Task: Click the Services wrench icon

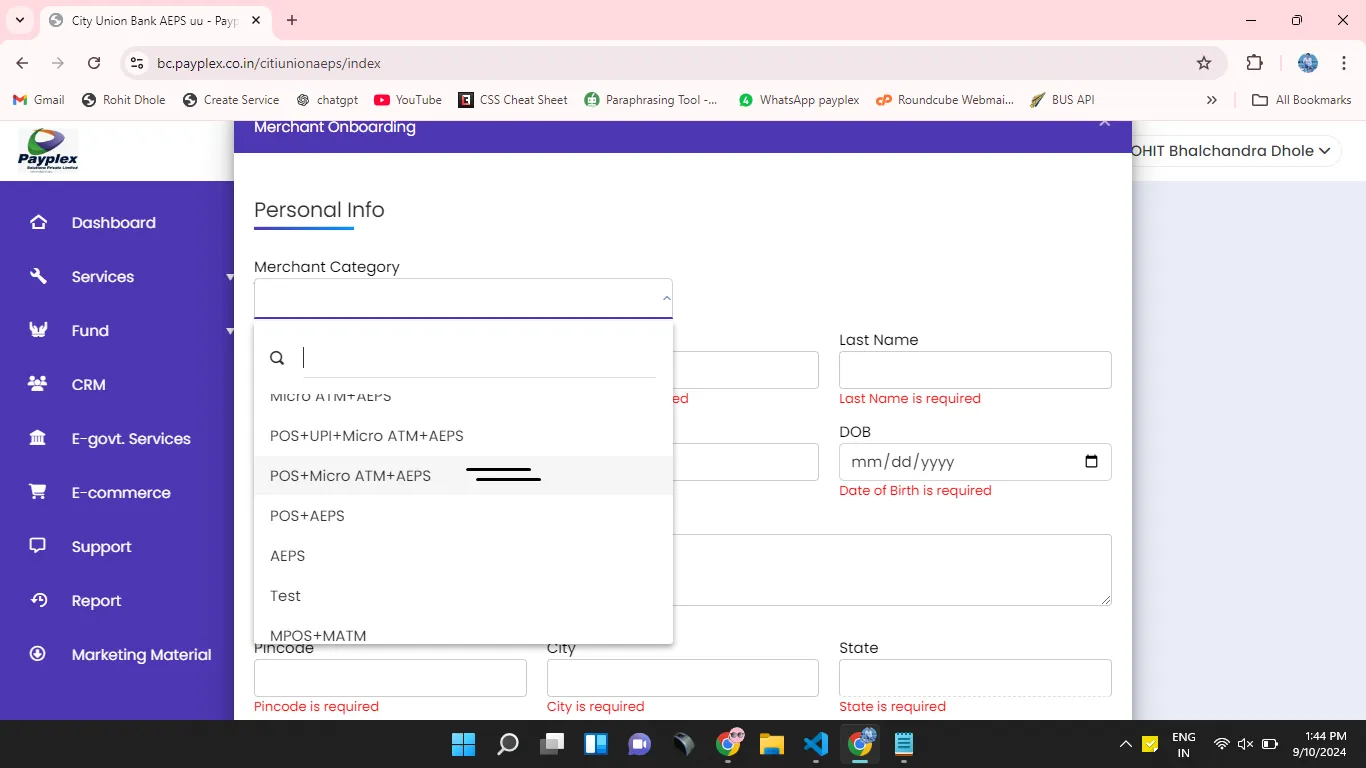Action: [x=38, y=277]
